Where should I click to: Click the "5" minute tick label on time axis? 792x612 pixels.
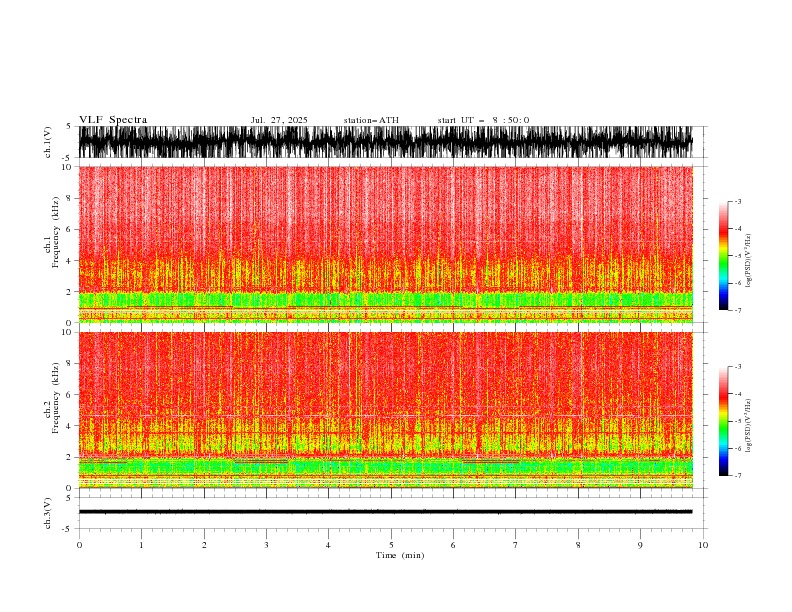pyautogui.click(x=391, y=545)
